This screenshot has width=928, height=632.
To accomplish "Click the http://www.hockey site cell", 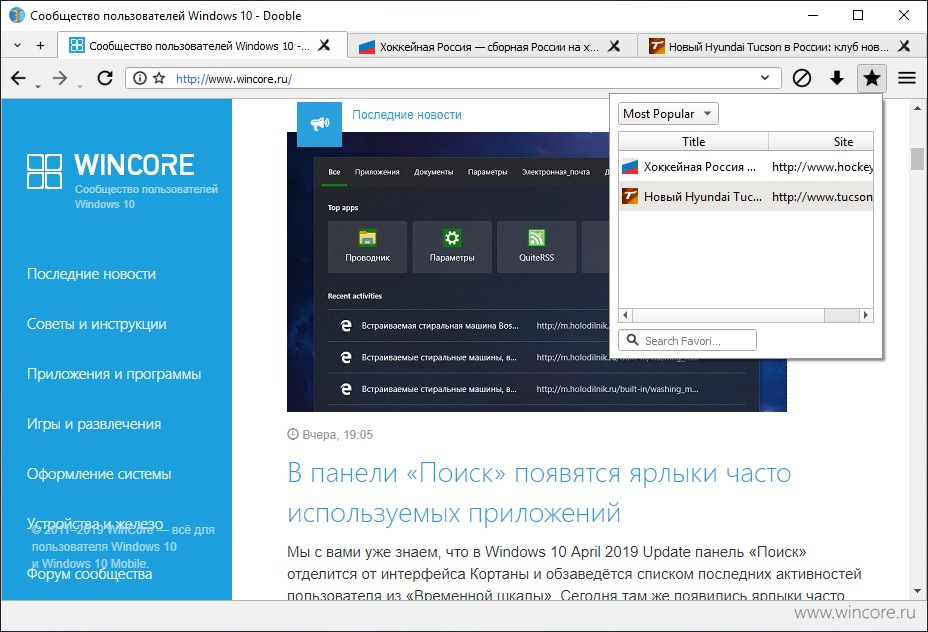I will tap(822, 167).
